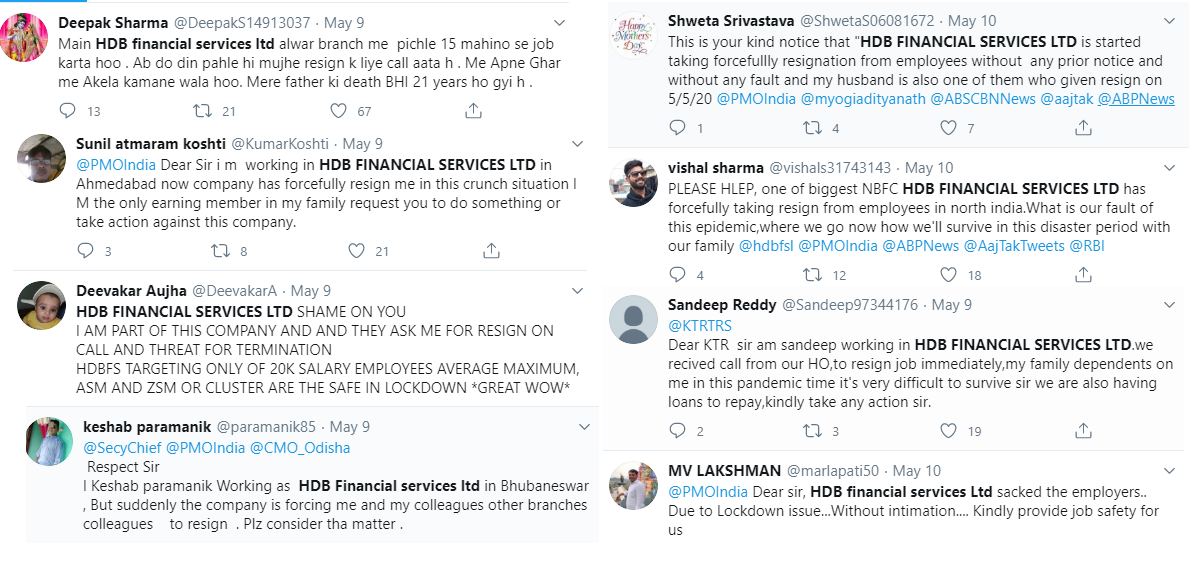
Task: Open vishal sharma's profile avatar
Action: pos(633,180)
